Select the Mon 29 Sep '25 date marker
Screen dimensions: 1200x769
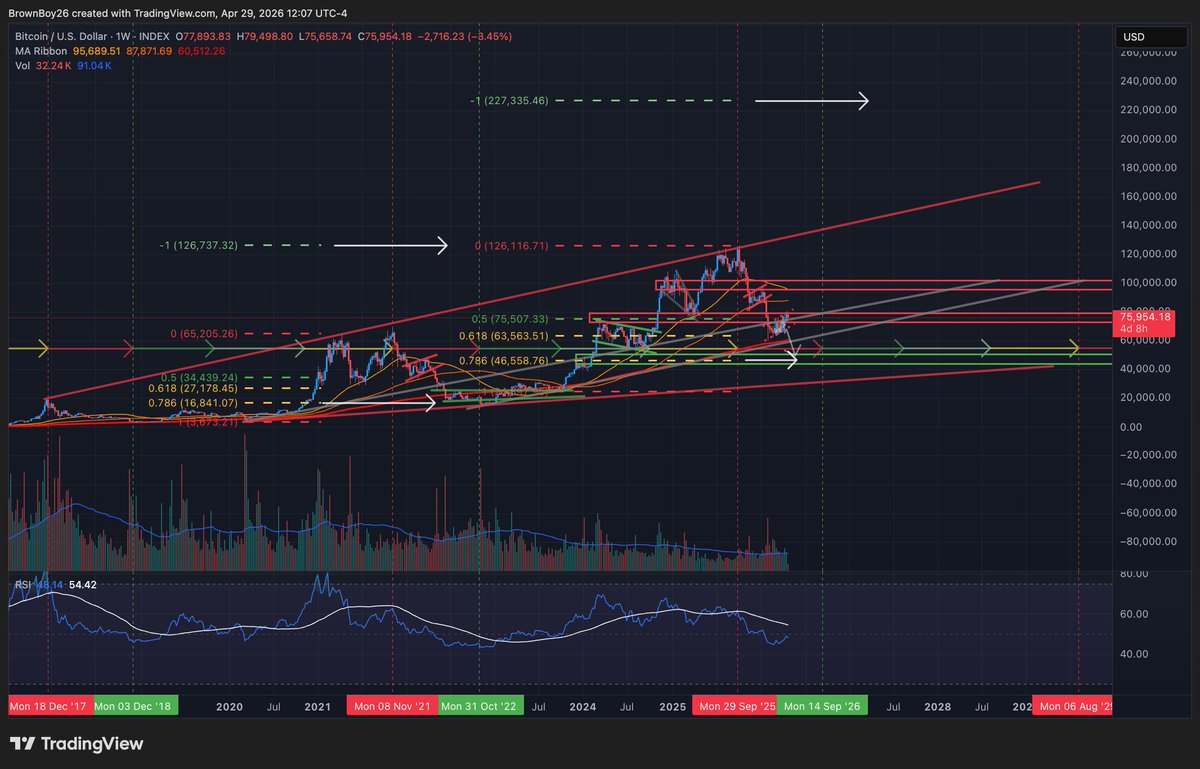736,706
